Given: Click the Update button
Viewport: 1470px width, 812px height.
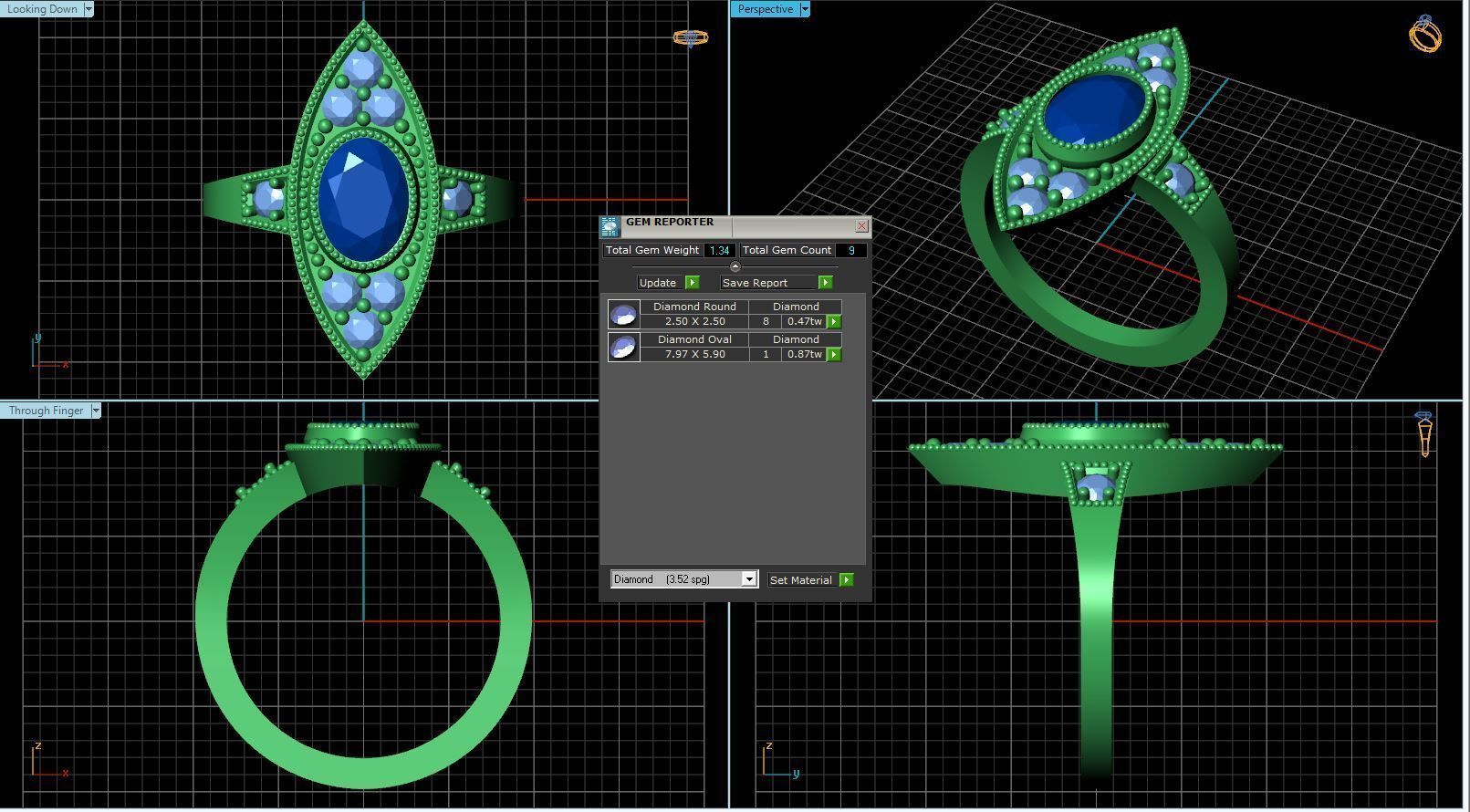Looking at the screenshot, I should (x=659, y=283).
